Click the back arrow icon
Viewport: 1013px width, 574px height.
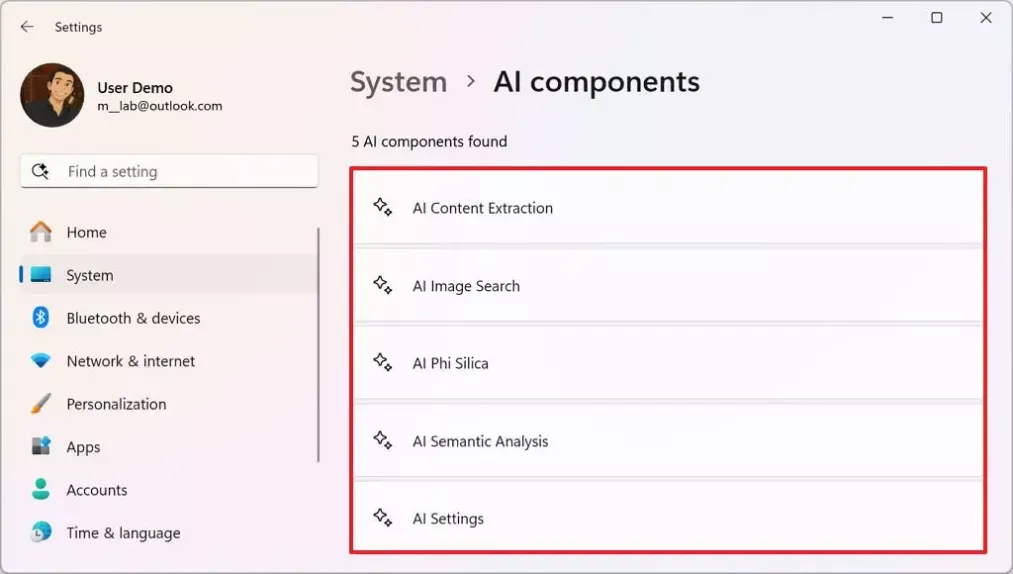coord(26,27)
